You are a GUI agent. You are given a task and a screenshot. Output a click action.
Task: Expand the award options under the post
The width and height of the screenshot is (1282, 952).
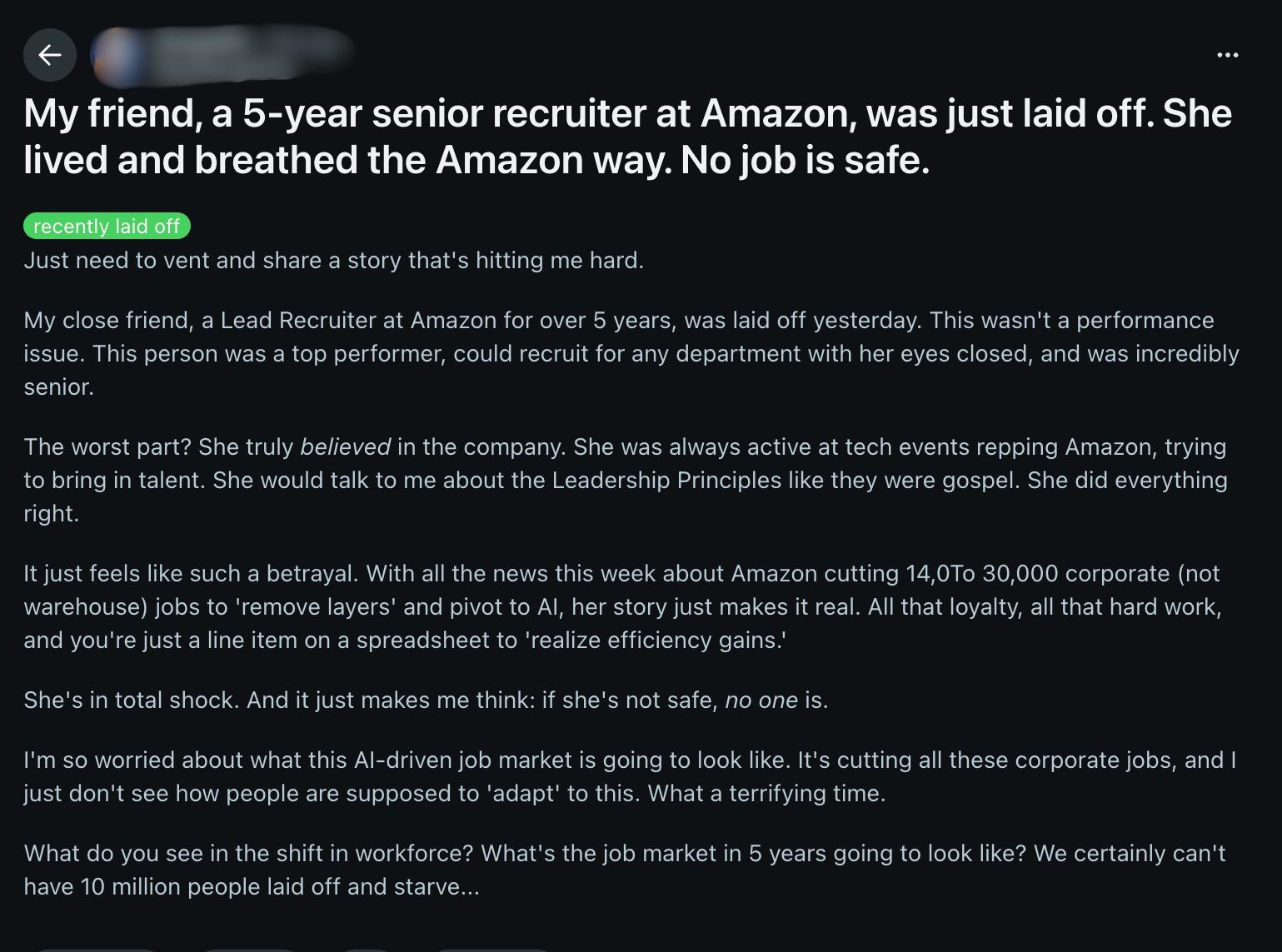click(365, 950)
